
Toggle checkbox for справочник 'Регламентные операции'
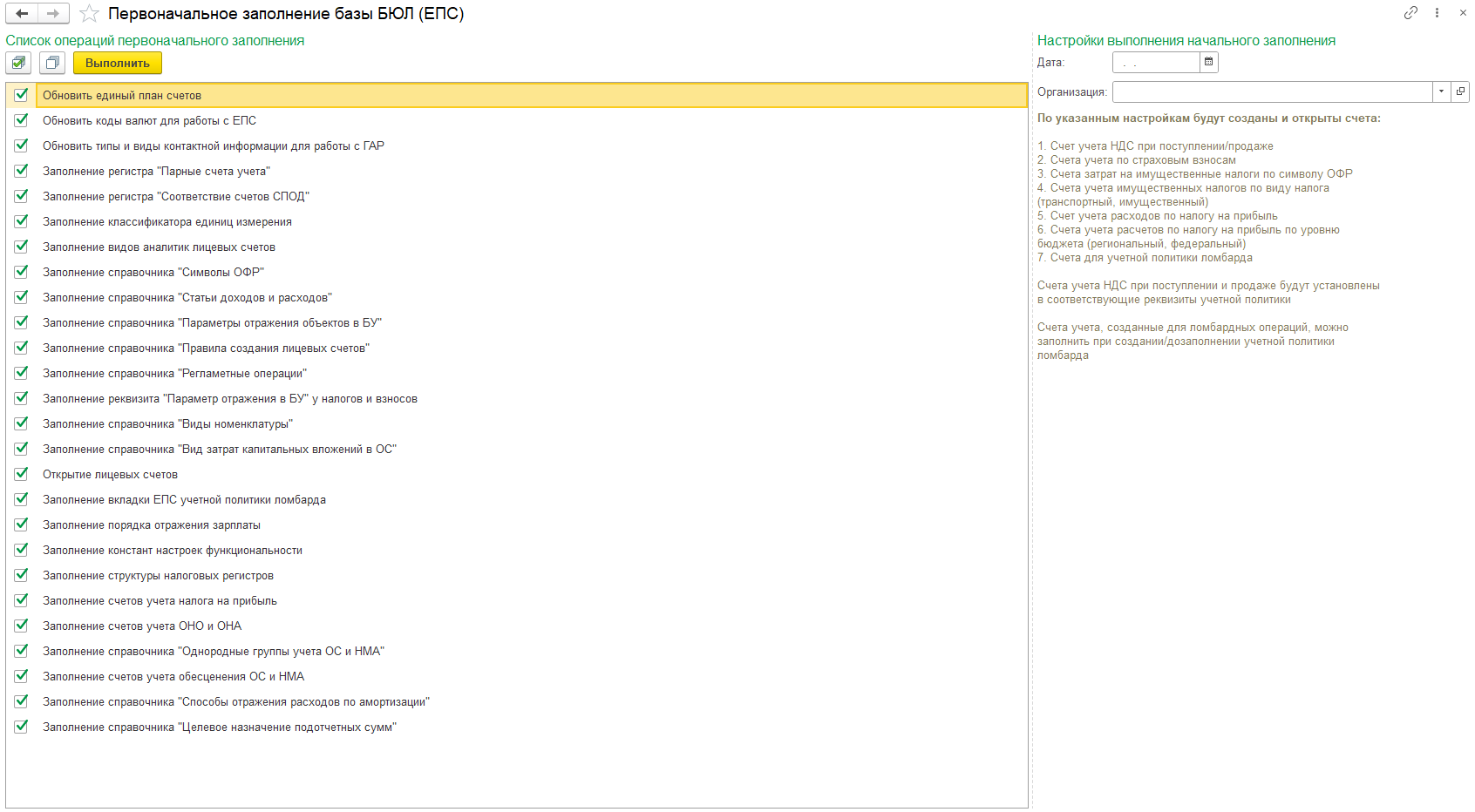click(x=21, y=373)
